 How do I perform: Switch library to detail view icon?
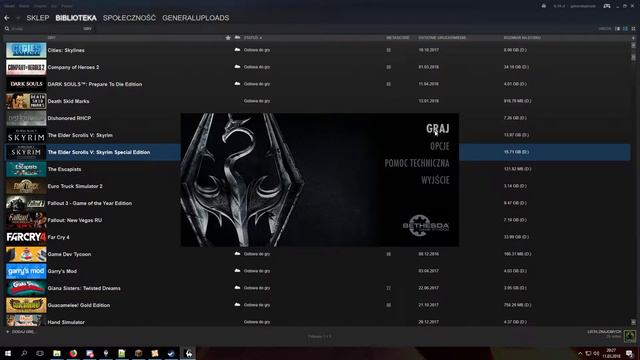point(617,29)
